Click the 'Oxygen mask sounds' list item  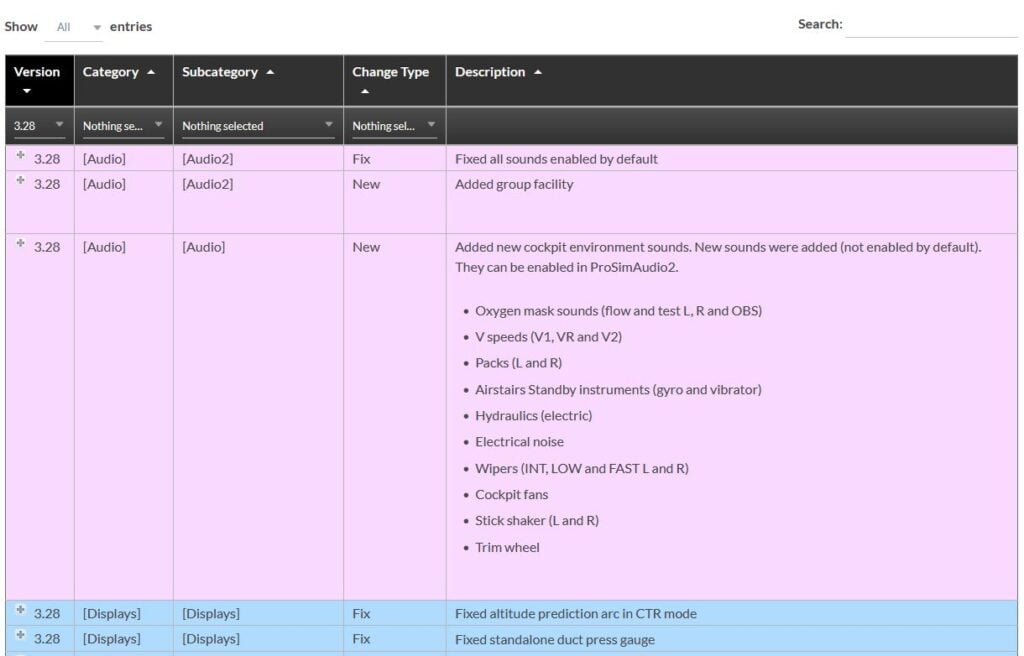[618, 311]
